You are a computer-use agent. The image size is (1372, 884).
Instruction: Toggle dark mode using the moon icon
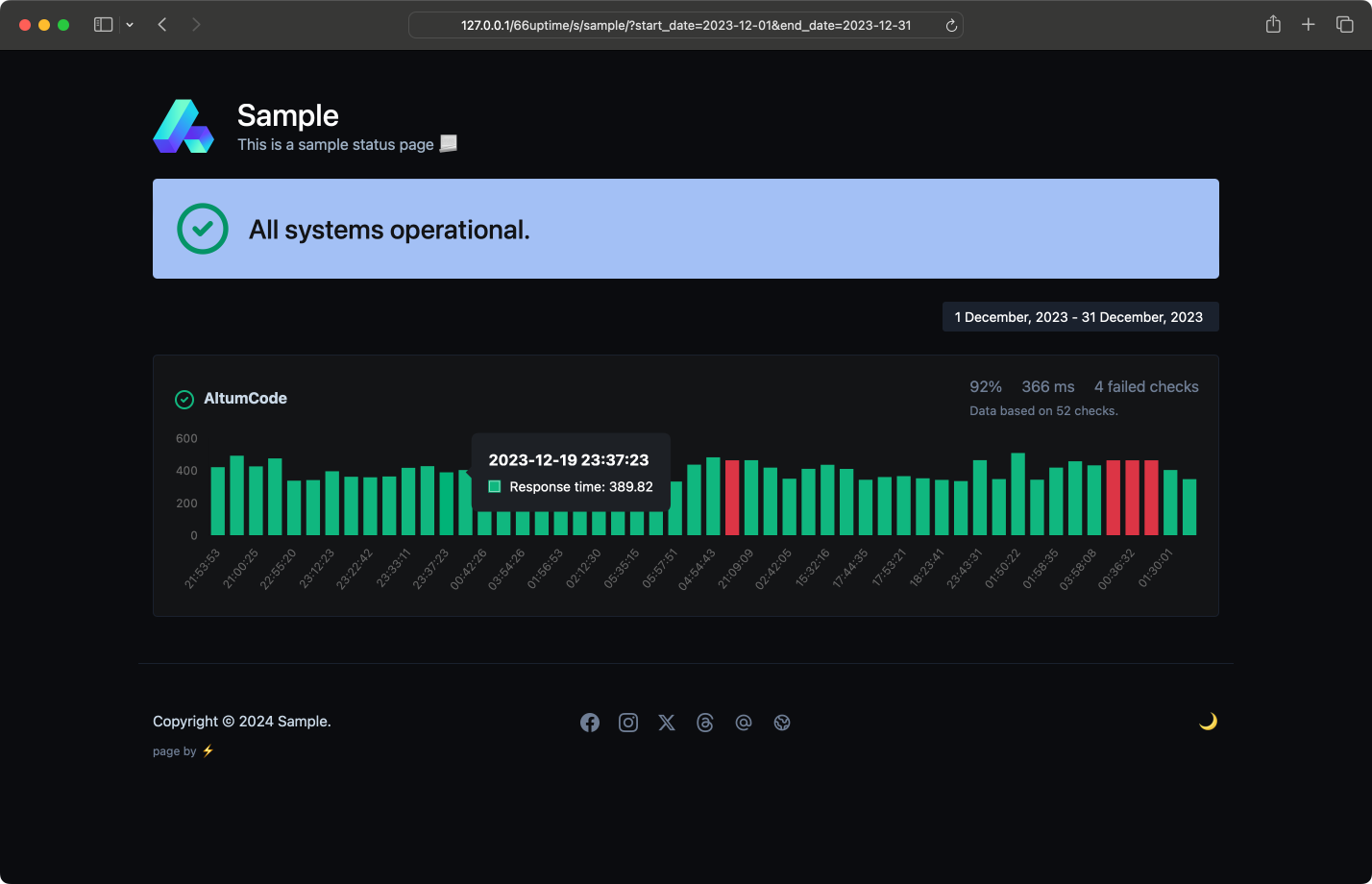(1208, 721)
